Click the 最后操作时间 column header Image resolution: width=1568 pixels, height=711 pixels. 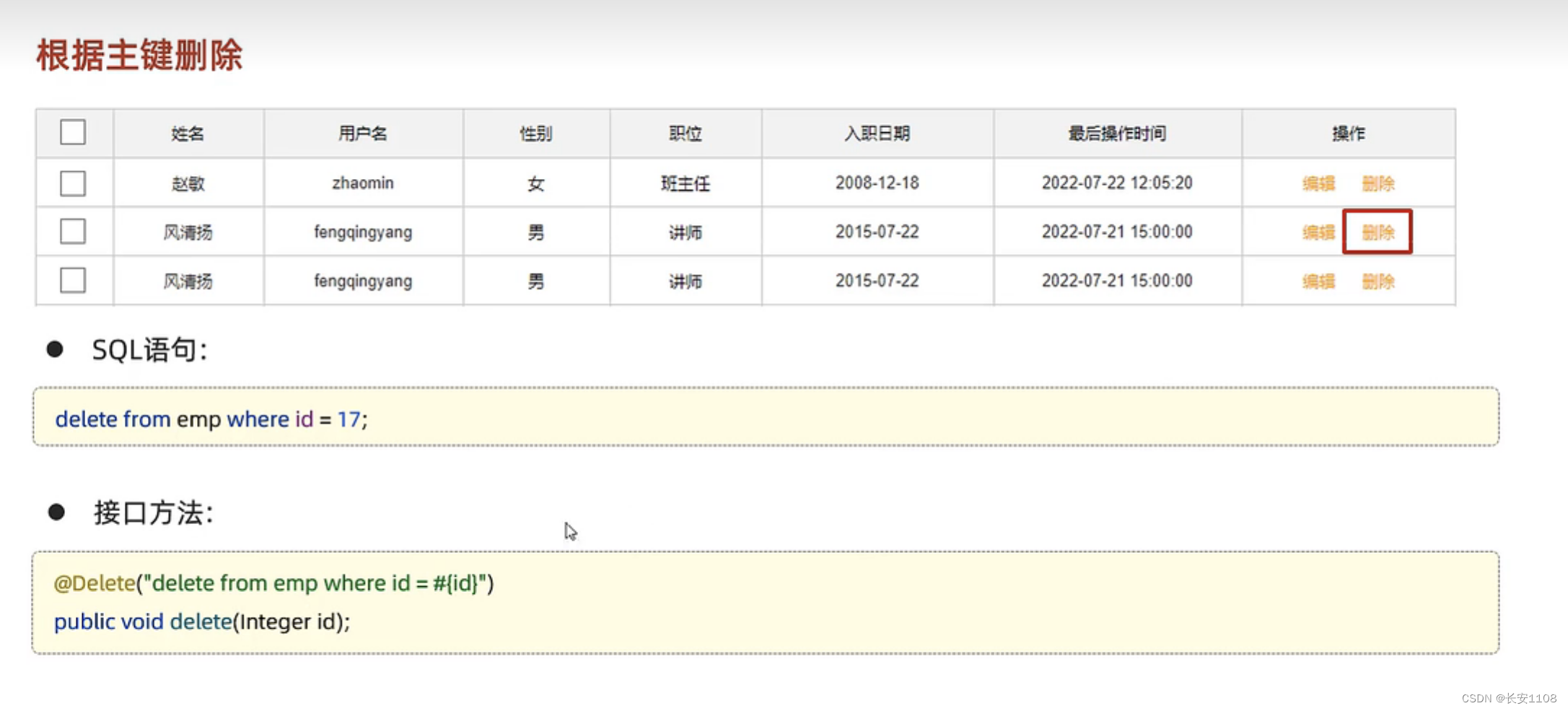1117,134
